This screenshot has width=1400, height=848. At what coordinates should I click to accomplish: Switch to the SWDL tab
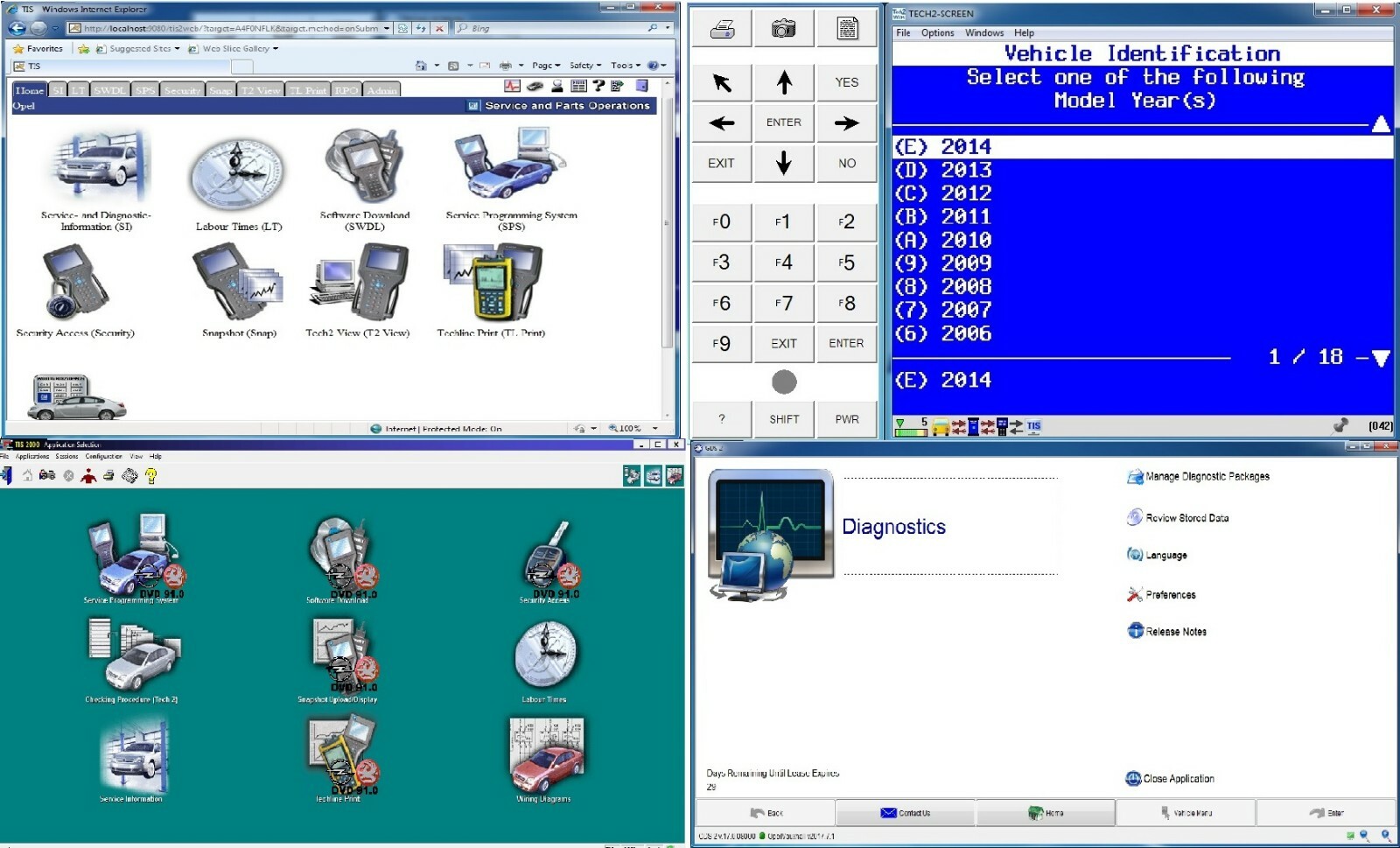tap(109, 90)
